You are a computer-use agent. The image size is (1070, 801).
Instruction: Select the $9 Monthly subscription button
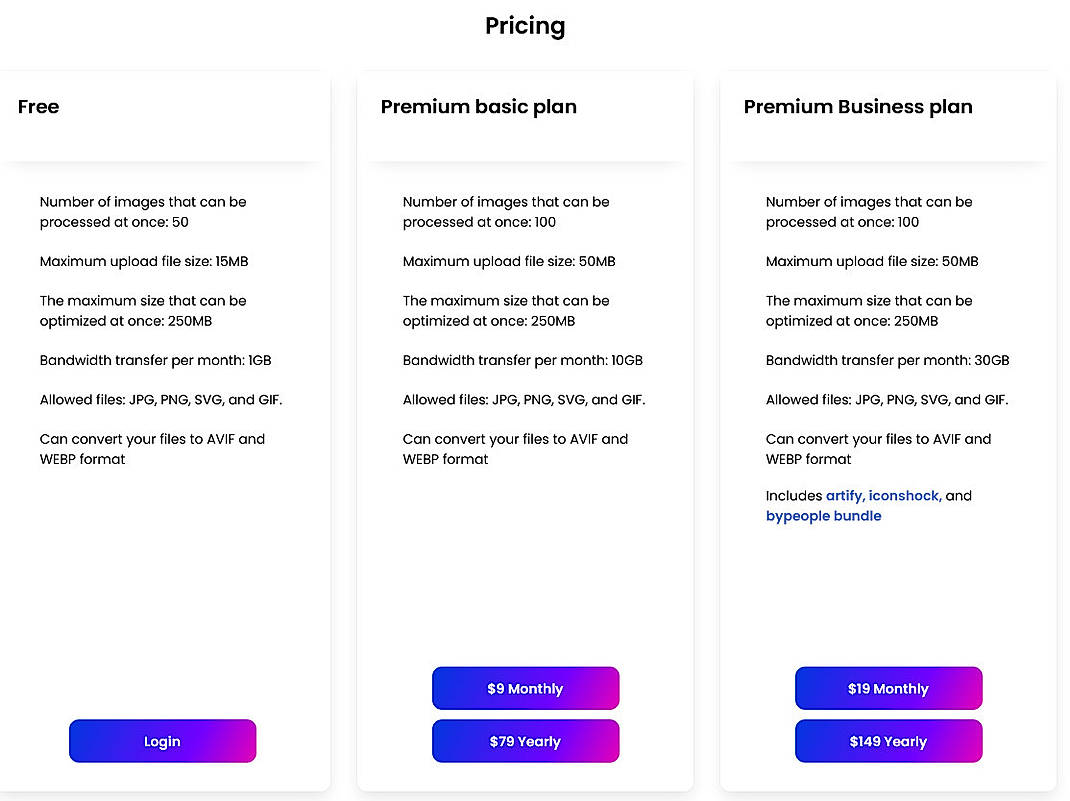click(525, 688)
